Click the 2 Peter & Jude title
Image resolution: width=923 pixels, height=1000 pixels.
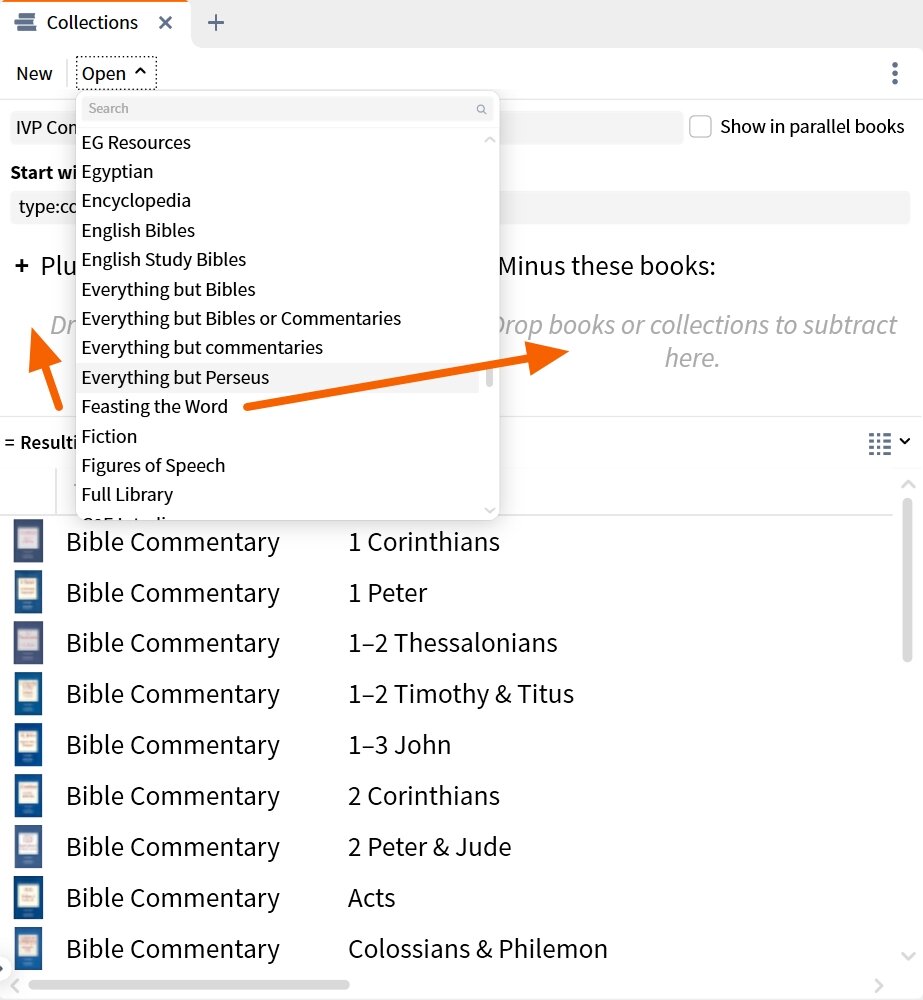(x=429, y=847)
